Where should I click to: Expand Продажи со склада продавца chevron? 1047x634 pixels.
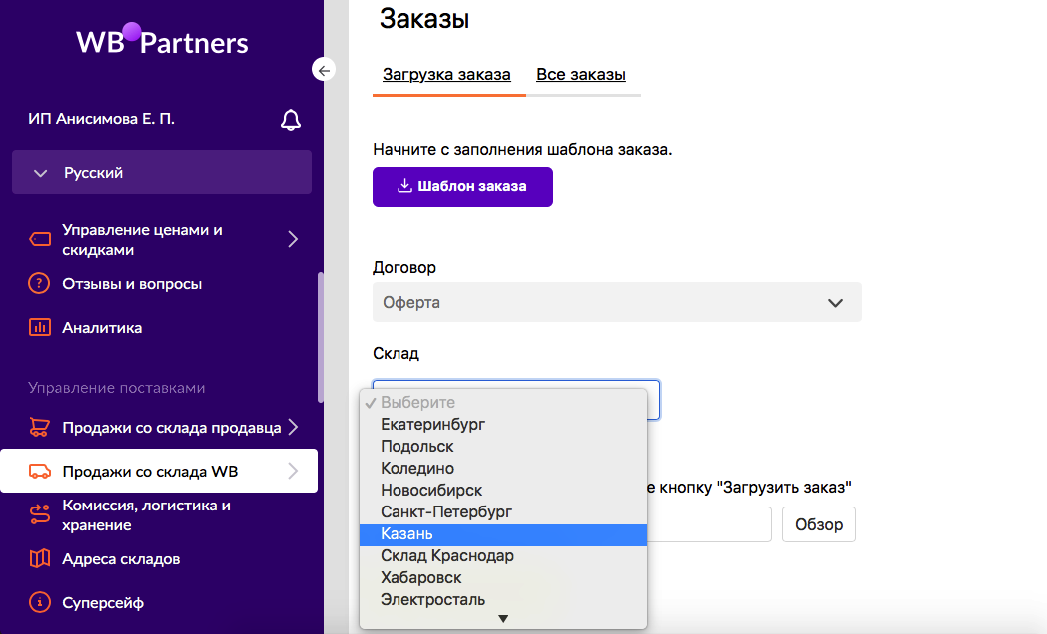pyautogui.click(x=292, y=428)
